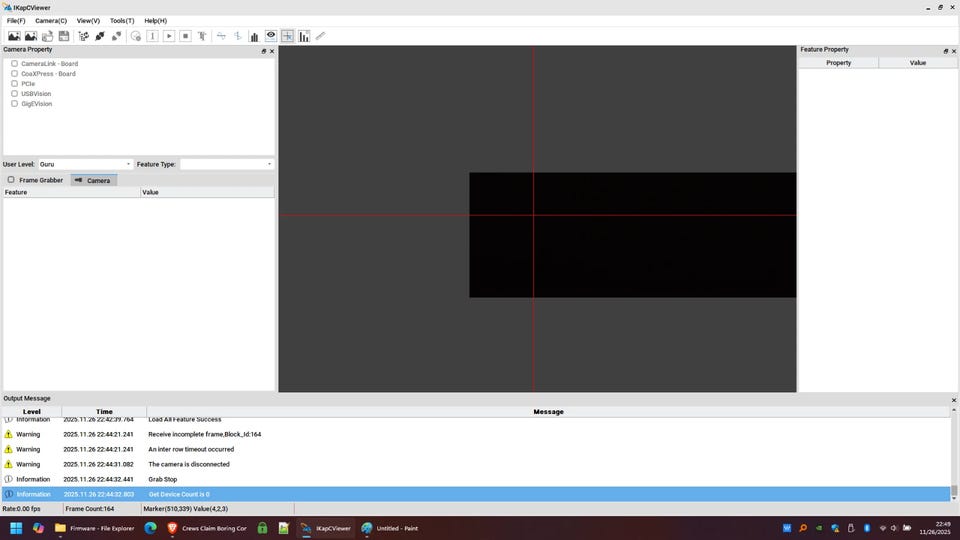Click the eye icon in the toolbar
The width and height of the screenshot is (960, 540).
[271, 36]
